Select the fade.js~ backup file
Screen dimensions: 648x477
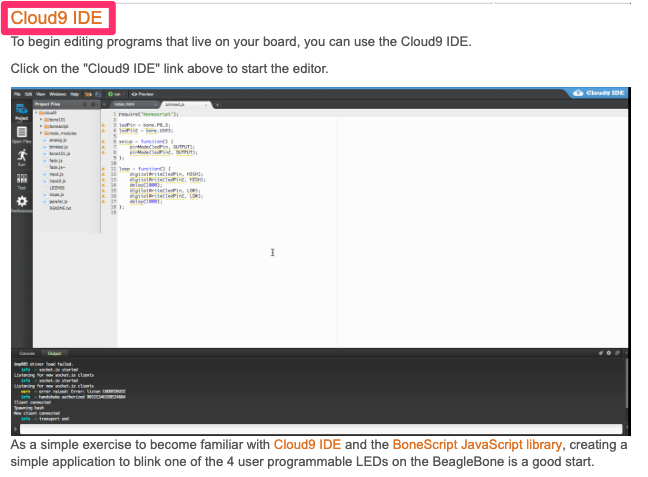(57, 167)
